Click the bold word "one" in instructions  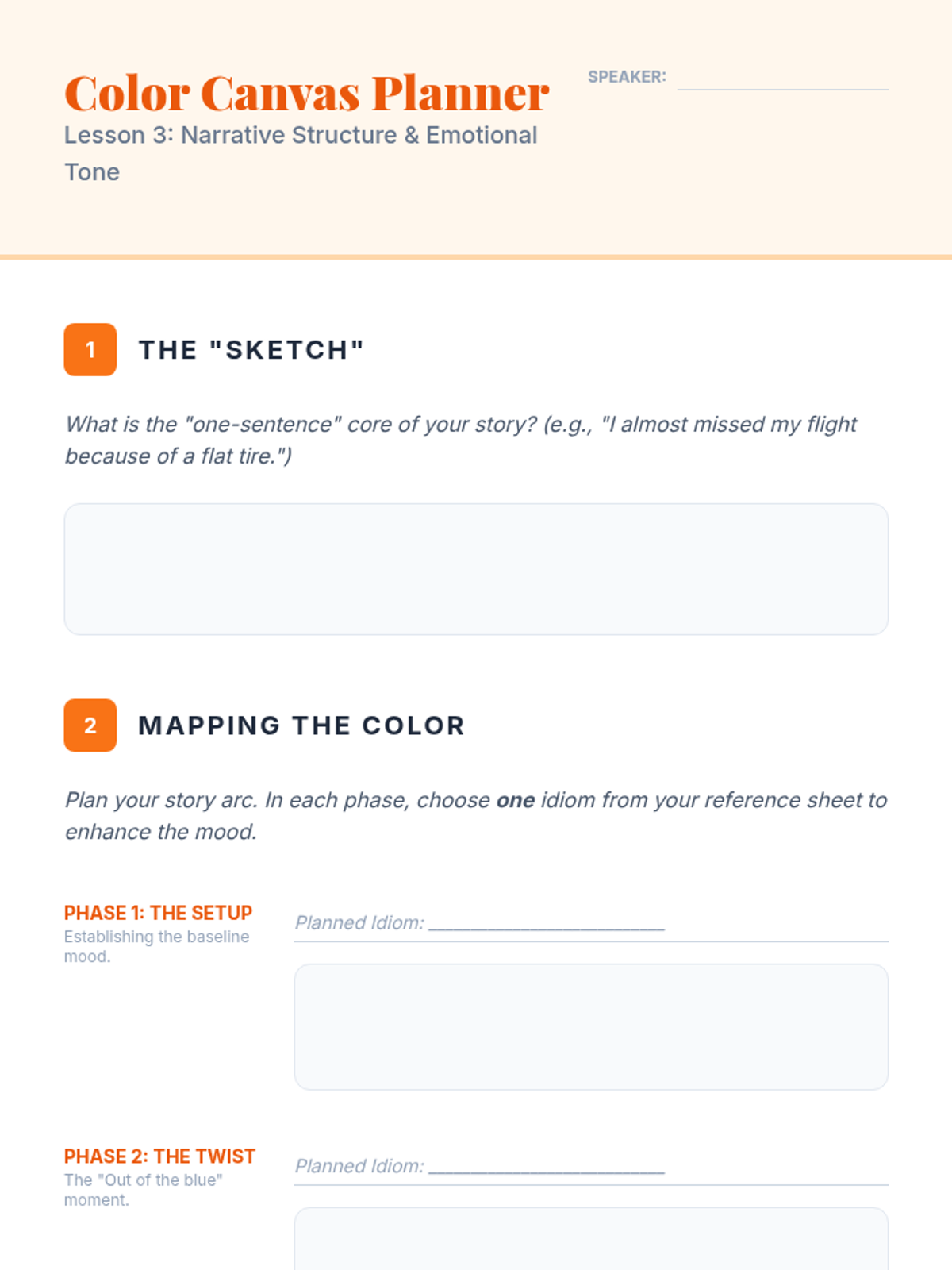[x=516, y=800]
